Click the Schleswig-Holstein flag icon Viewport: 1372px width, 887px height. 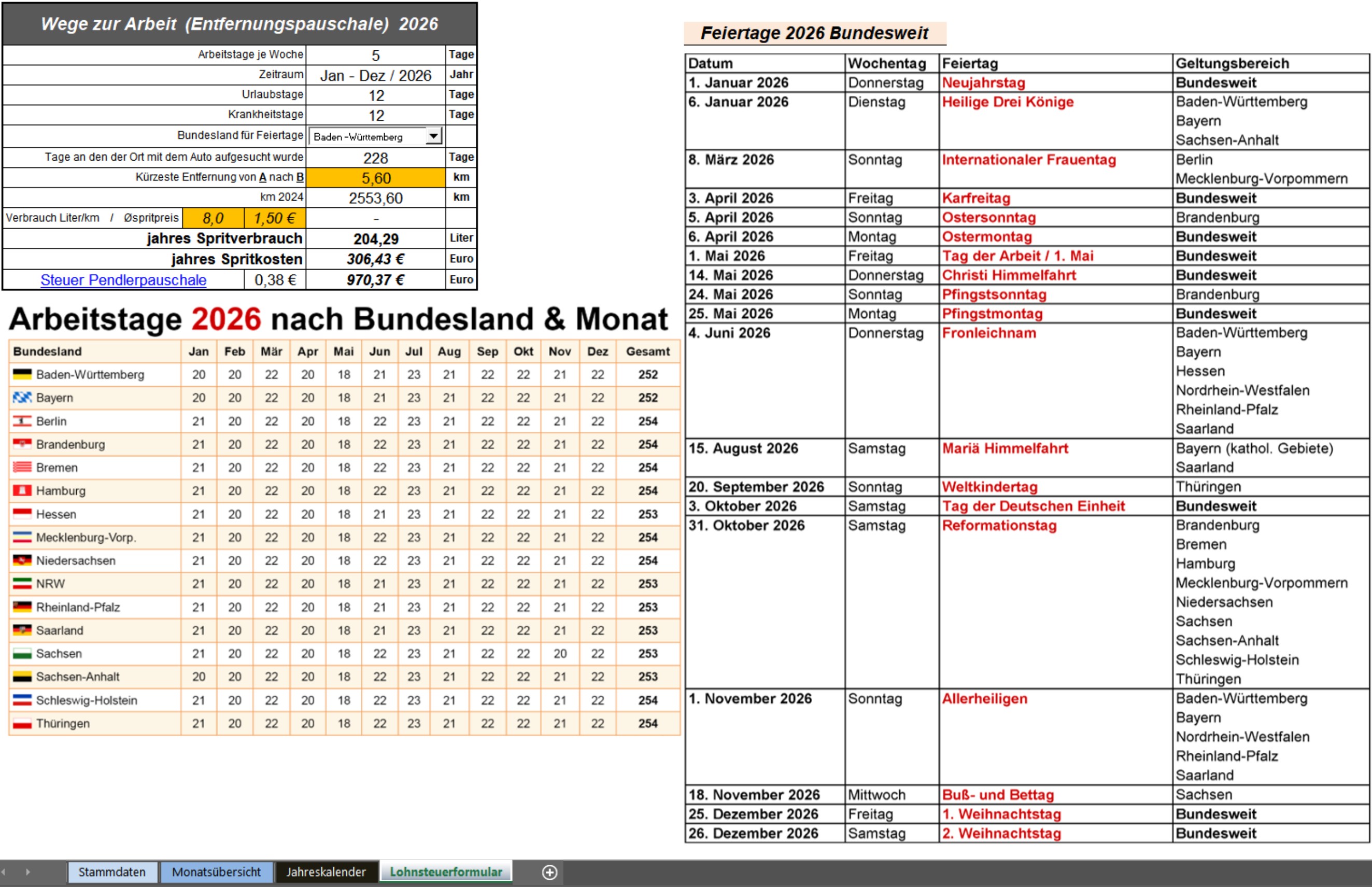coord(22,700)
